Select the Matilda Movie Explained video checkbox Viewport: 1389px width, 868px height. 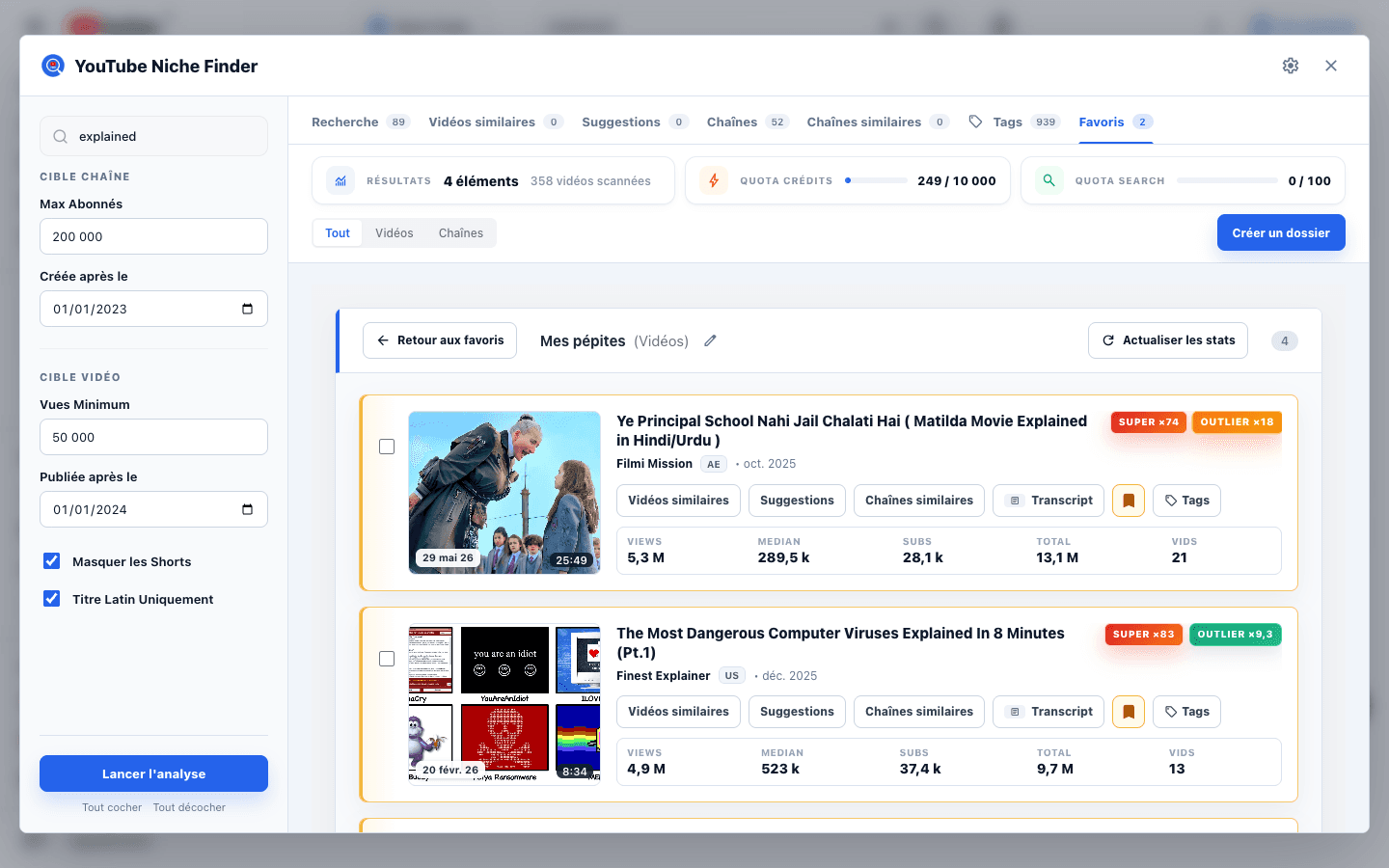click(387, 447)
